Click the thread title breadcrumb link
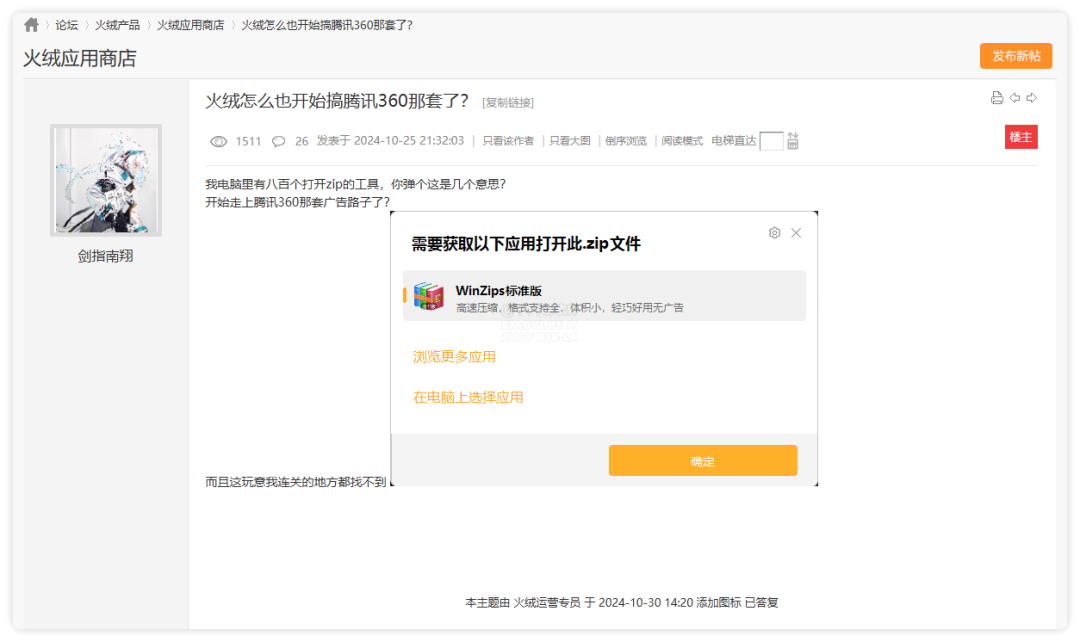The image size is (1080, 642). pos(326,25)
